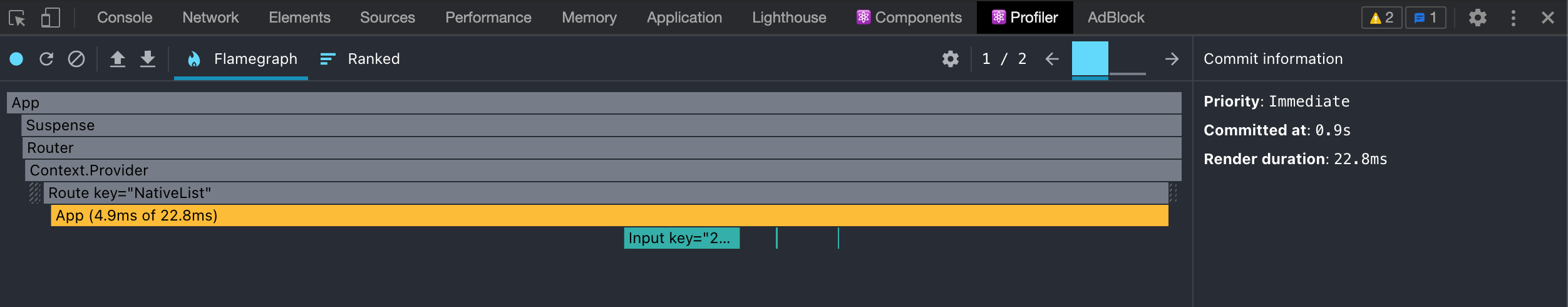Click the warnings count badge
This screenshot has height=307, width=1568.
click(x=1381, y=18)
